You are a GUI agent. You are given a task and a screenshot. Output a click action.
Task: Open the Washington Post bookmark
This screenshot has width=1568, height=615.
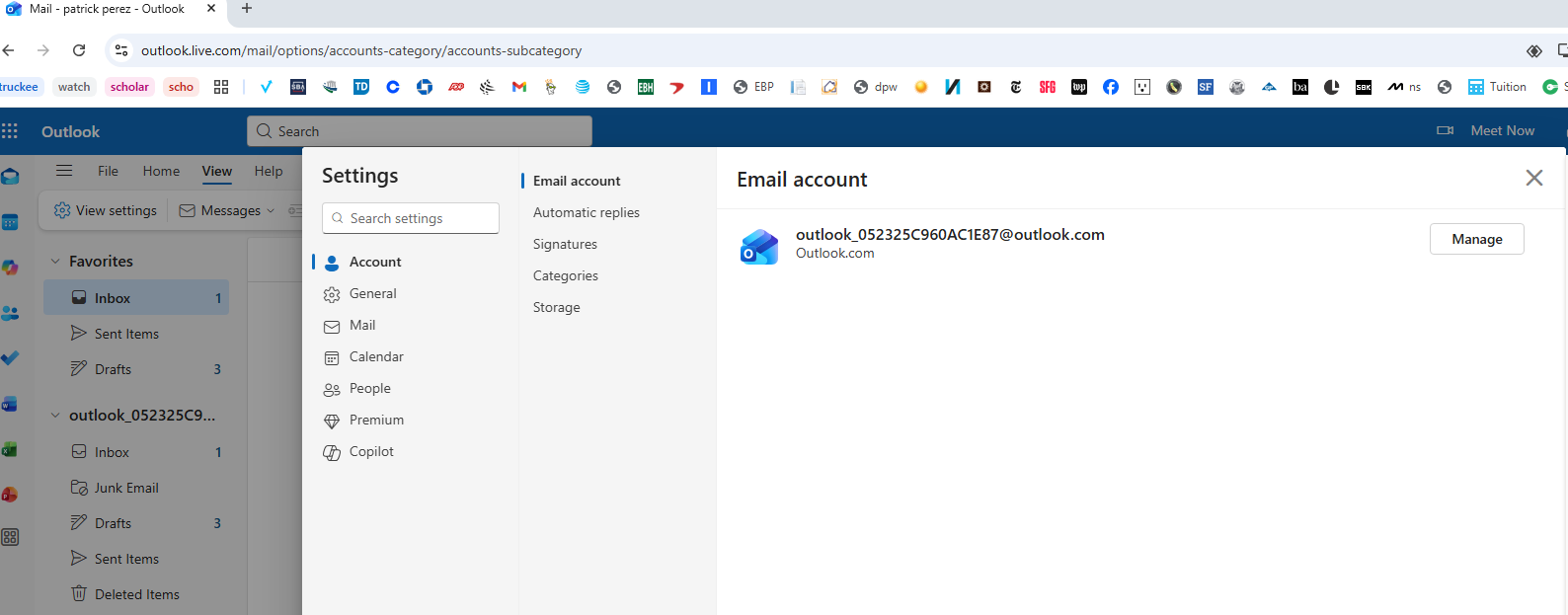[1079, 87]
